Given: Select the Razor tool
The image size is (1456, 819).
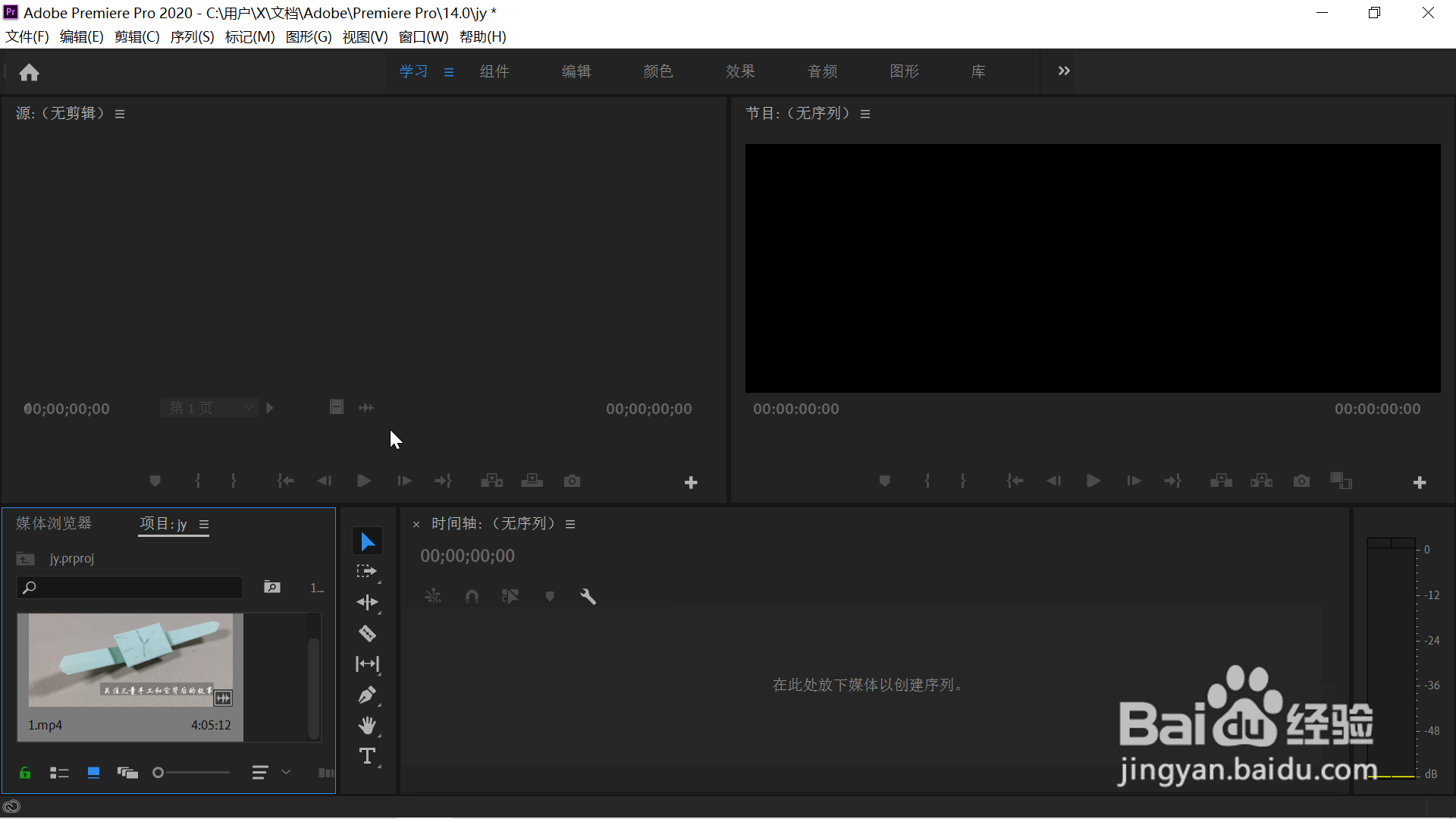Looking at the screenshot, I should 368,633.
